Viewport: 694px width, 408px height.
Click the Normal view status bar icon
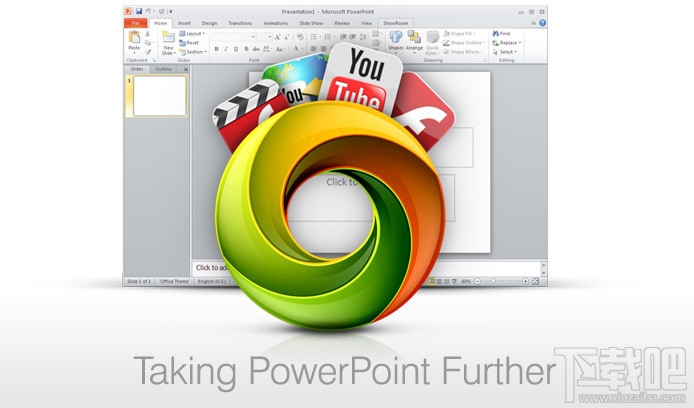(431, 281)
